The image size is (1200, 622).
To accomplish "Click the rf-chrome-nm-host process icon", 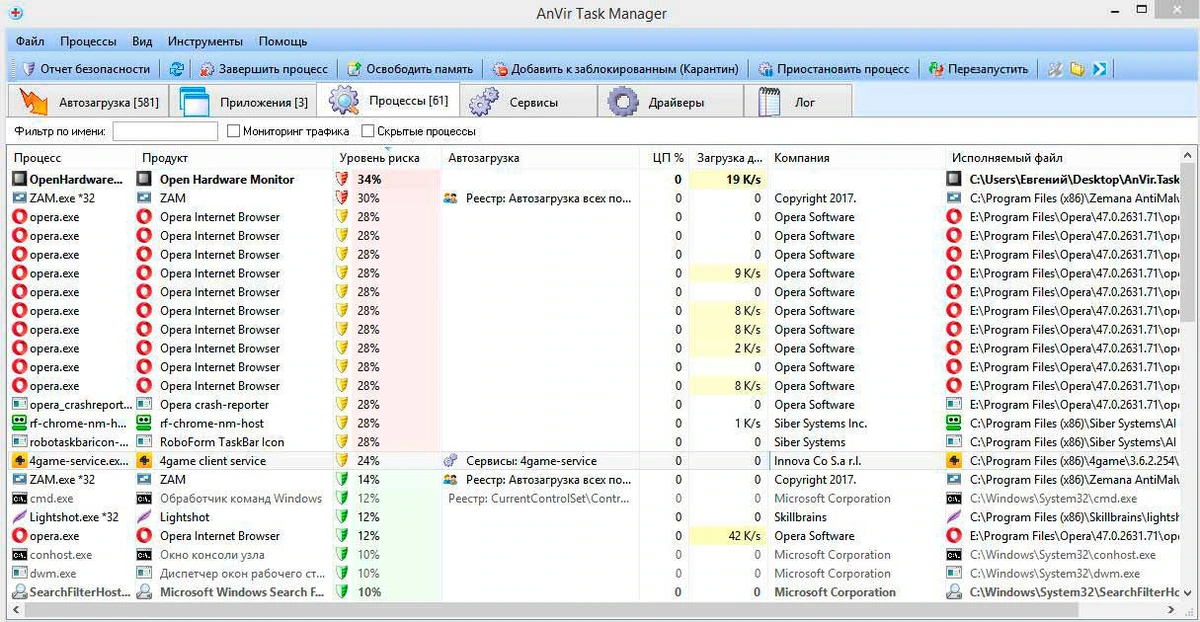I will click(x=19, y=423).
